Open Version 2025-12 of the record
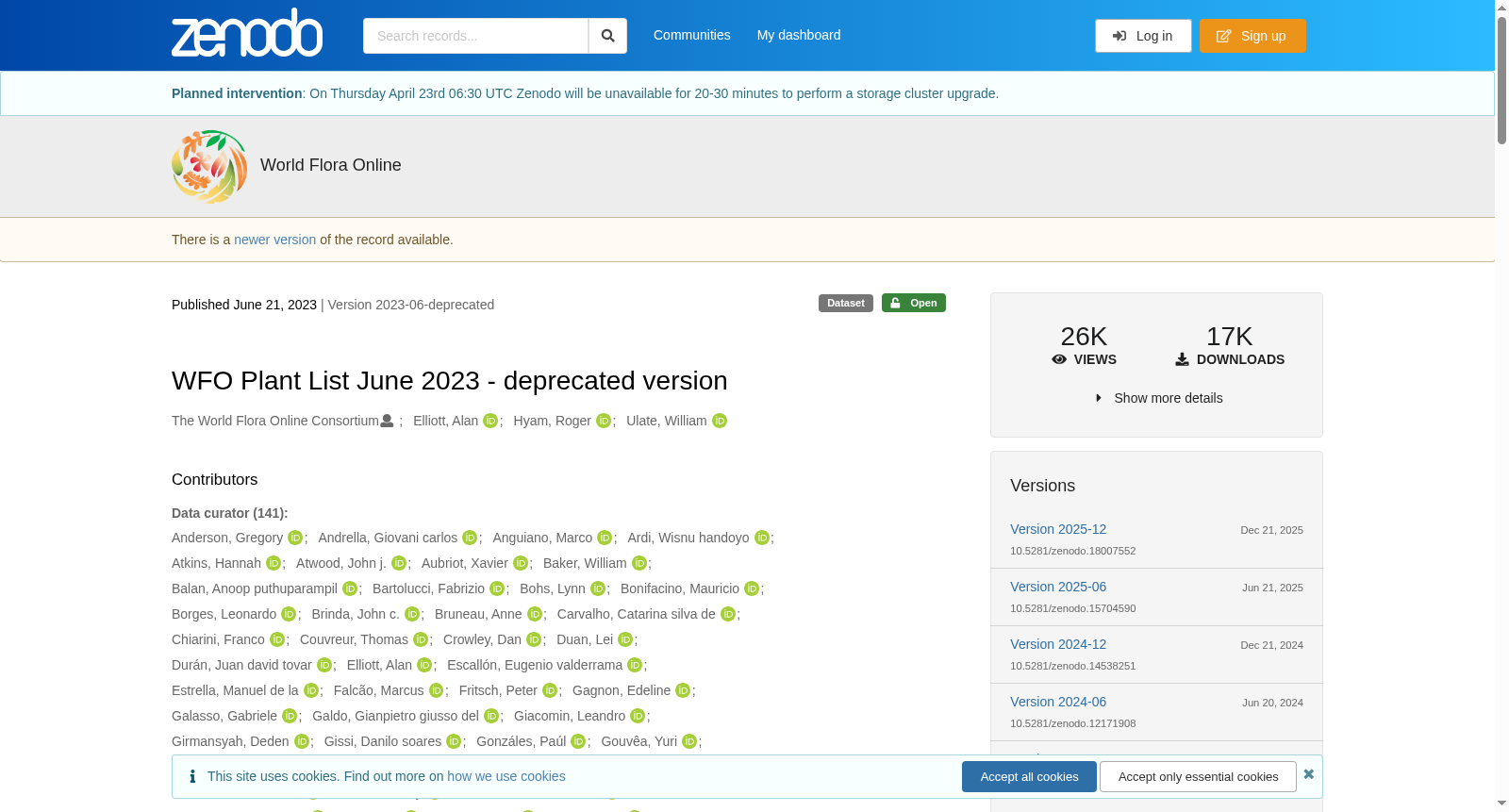The image size is (1509, 812). (1058, 529)
